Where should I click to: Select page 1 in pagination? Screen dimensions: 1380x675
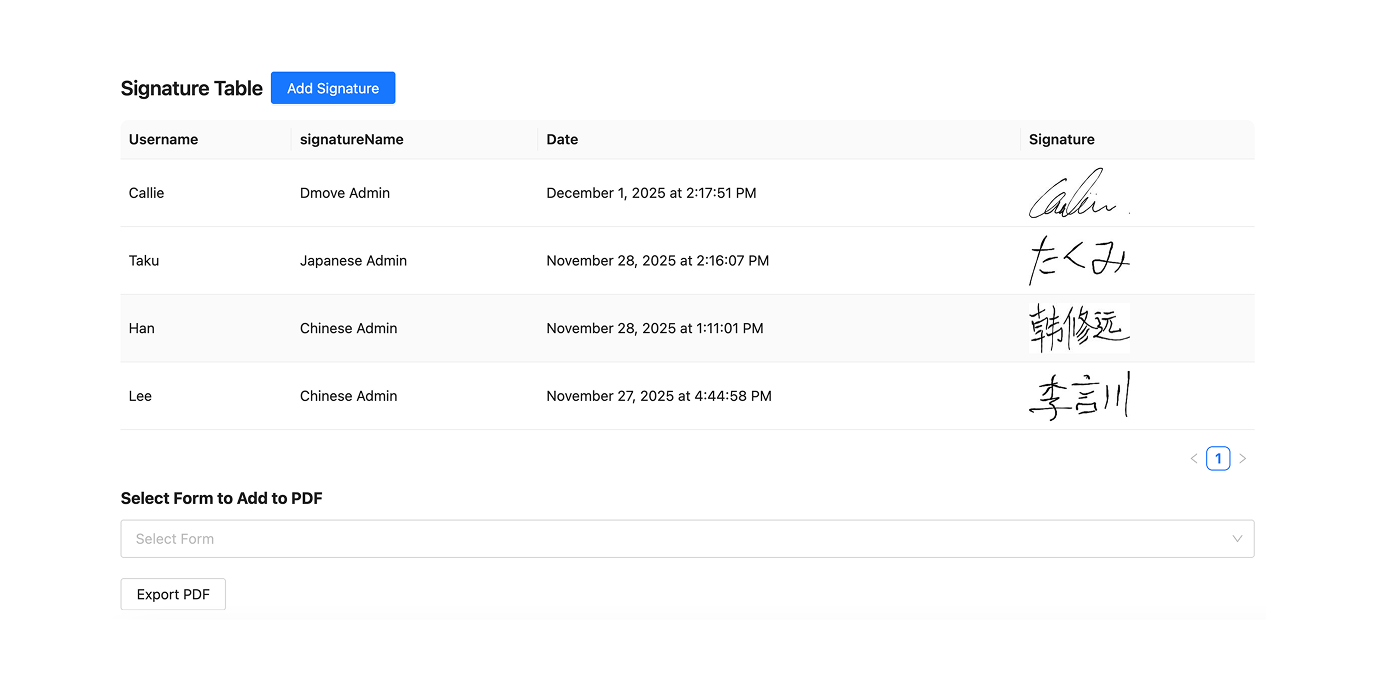coord(1218,459)
